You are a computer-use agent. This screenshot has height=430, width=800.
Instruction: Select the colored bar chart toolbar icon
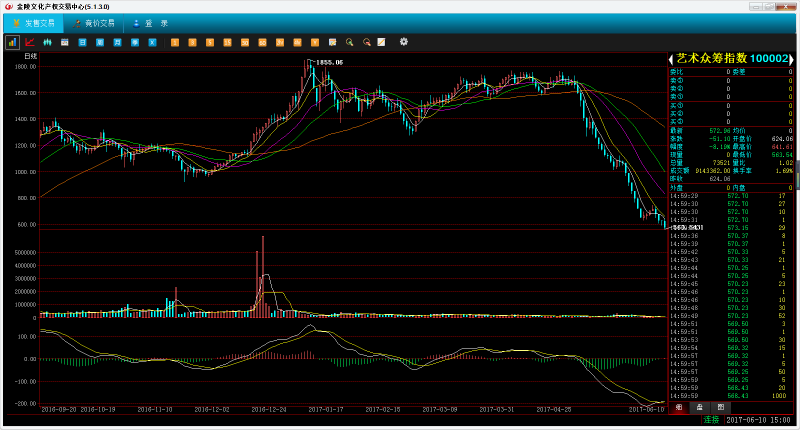12,42
